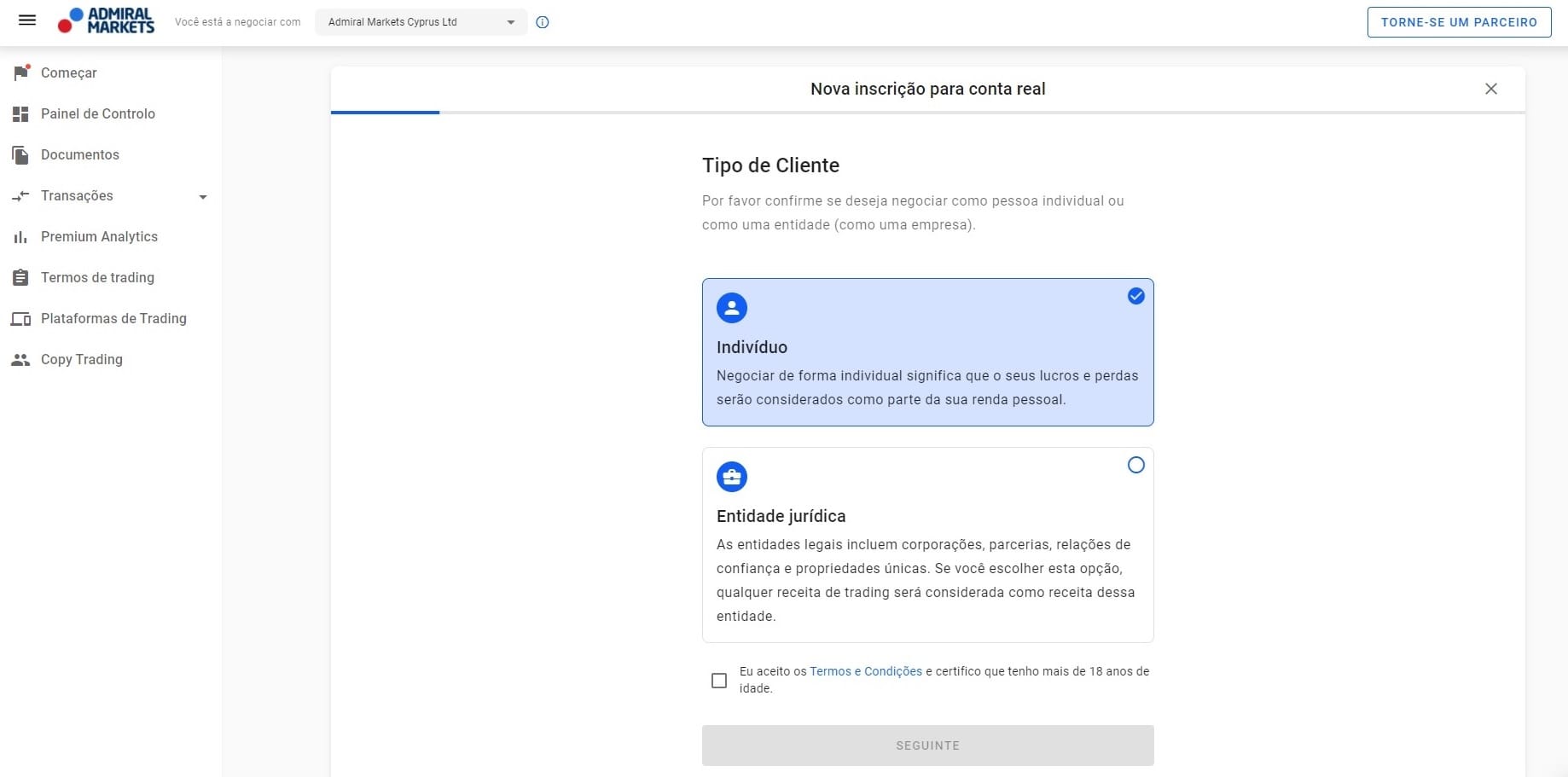Image resolution: width=1568 pixels, height=777 pixels.
Task: Click the info icon beside company dropdown
Action: pyautogui.click(x=543, y=22)
